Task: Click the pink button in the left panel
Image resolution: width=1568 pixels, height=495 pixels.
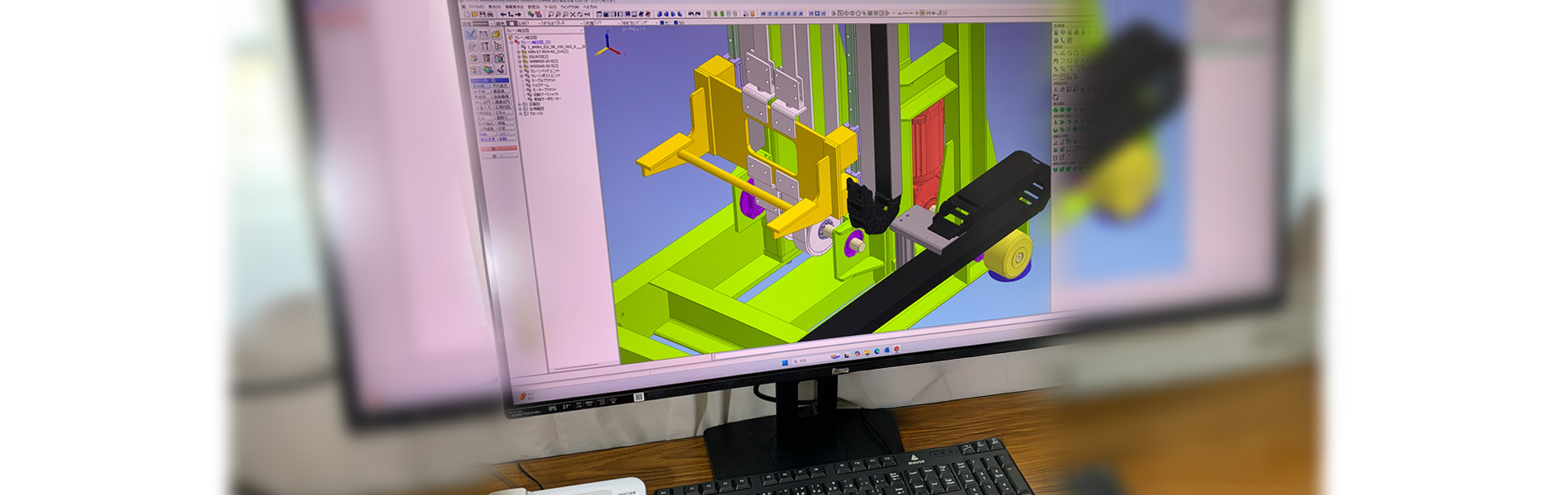Action: tap(498, 148)
